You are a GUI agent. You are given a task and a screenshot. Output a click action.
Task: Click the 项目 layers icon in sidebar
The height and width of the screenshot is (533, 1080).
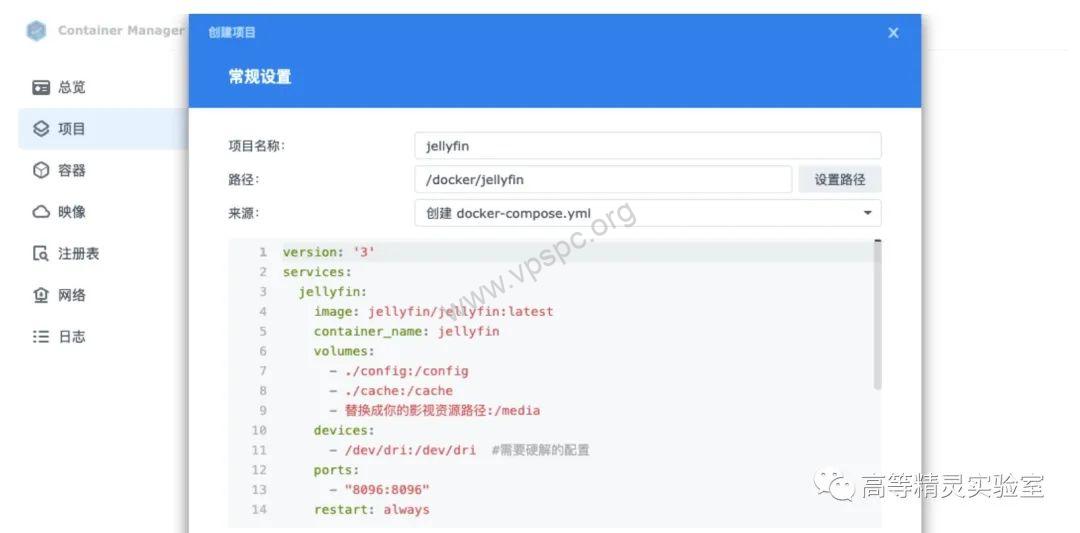(41, 129)
